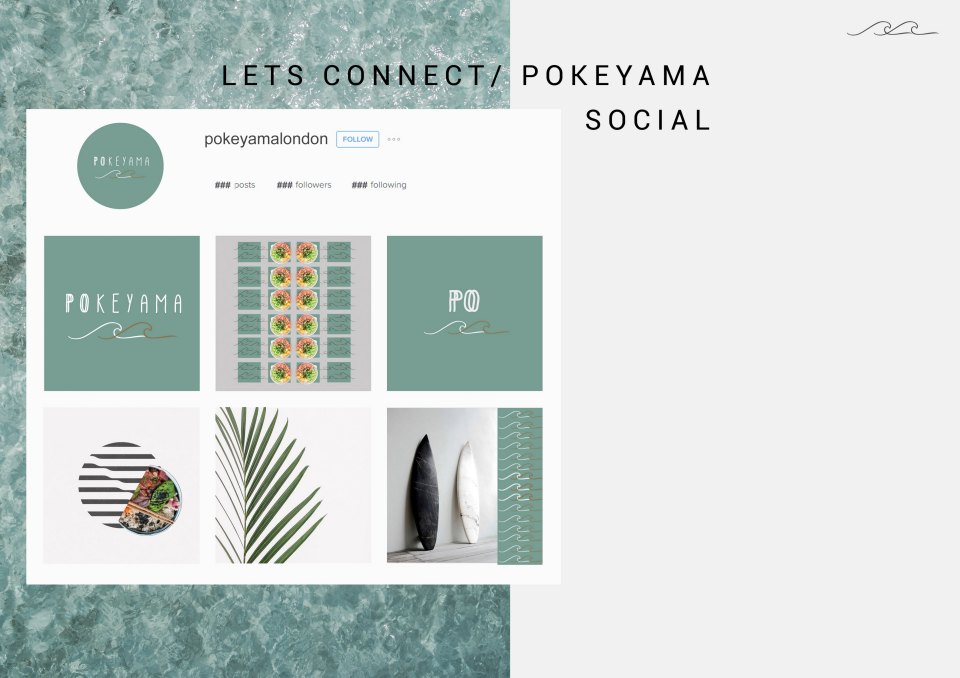Click the wave icon beneath the profile picture's POKEYAMA text
This screenshot has height=678, width=960.
(x=120, y=175)
